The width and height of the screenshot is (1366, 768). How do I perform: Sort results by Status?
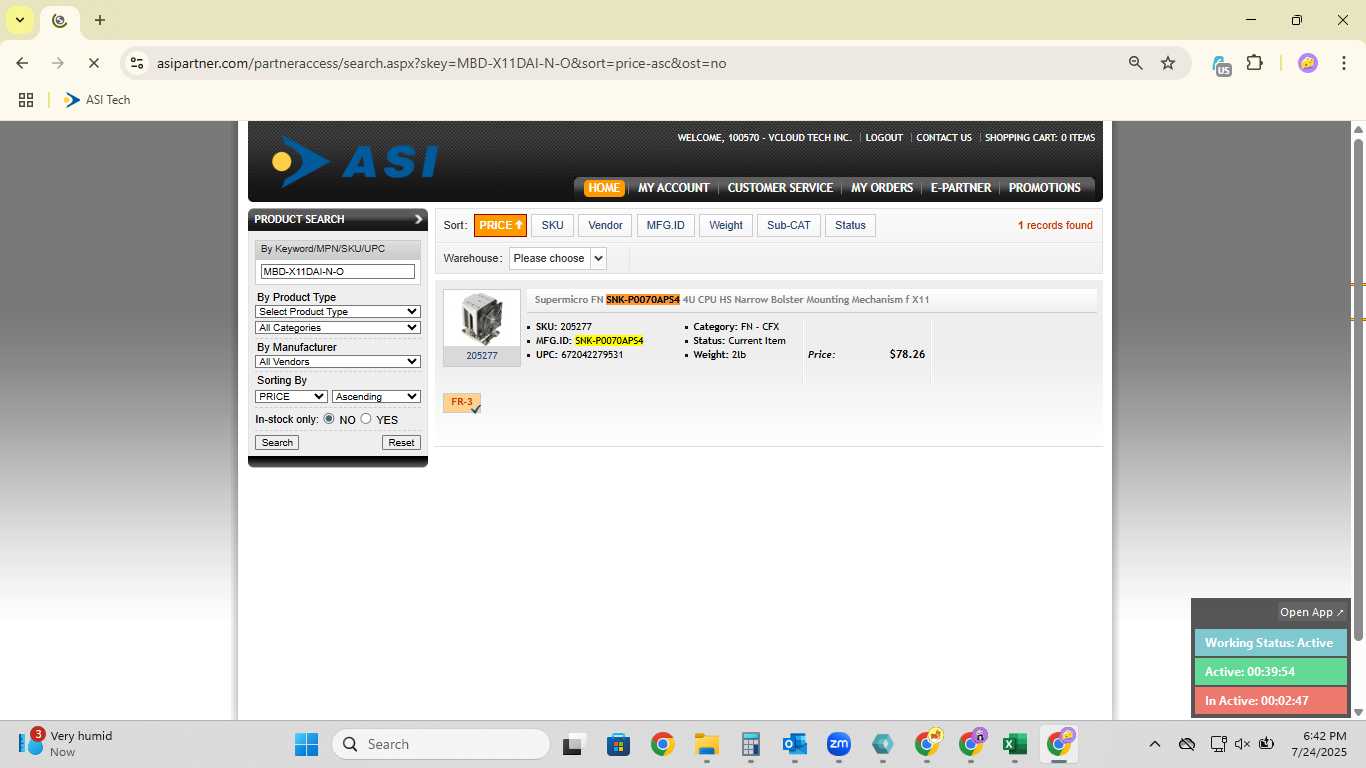[850, 225]
